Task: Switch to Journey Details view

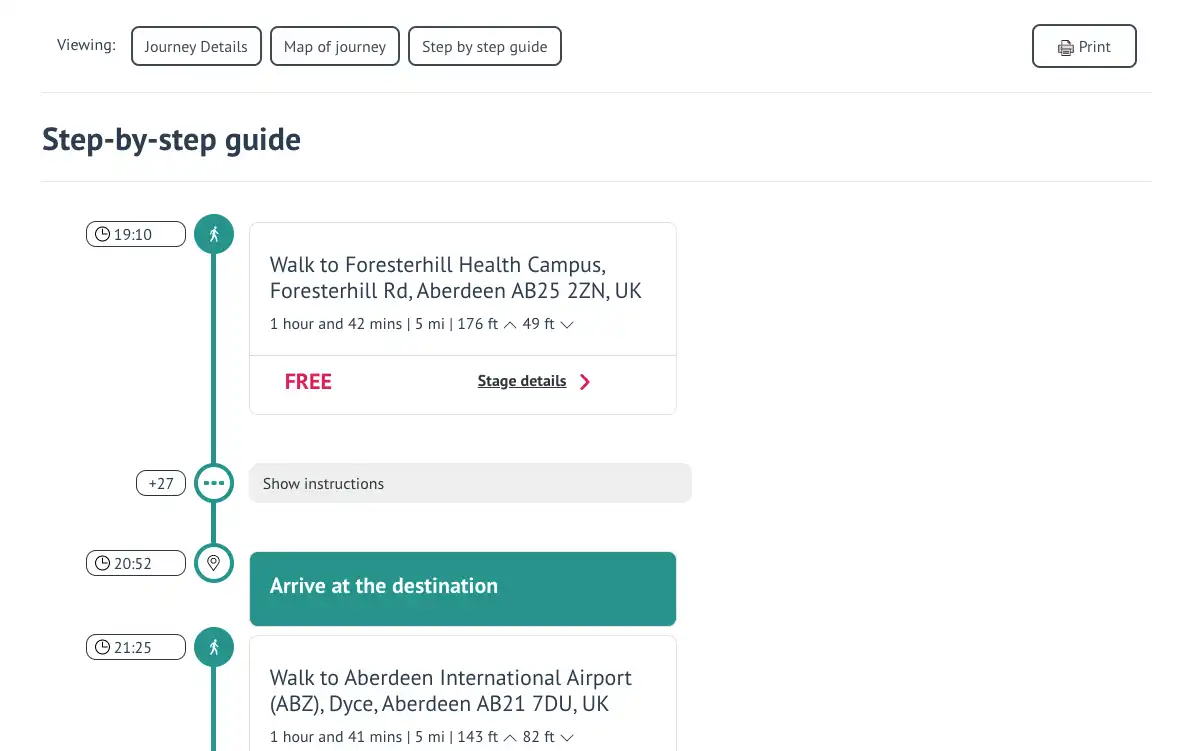Action: (x=196, y=46)
